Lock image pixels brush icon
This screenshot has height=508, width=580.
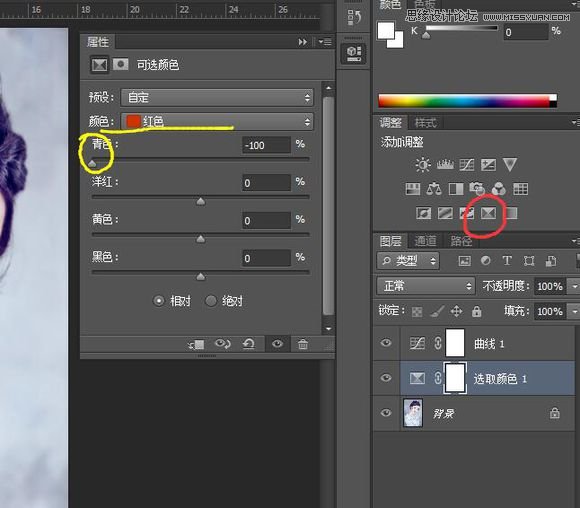tap(437, 312)
